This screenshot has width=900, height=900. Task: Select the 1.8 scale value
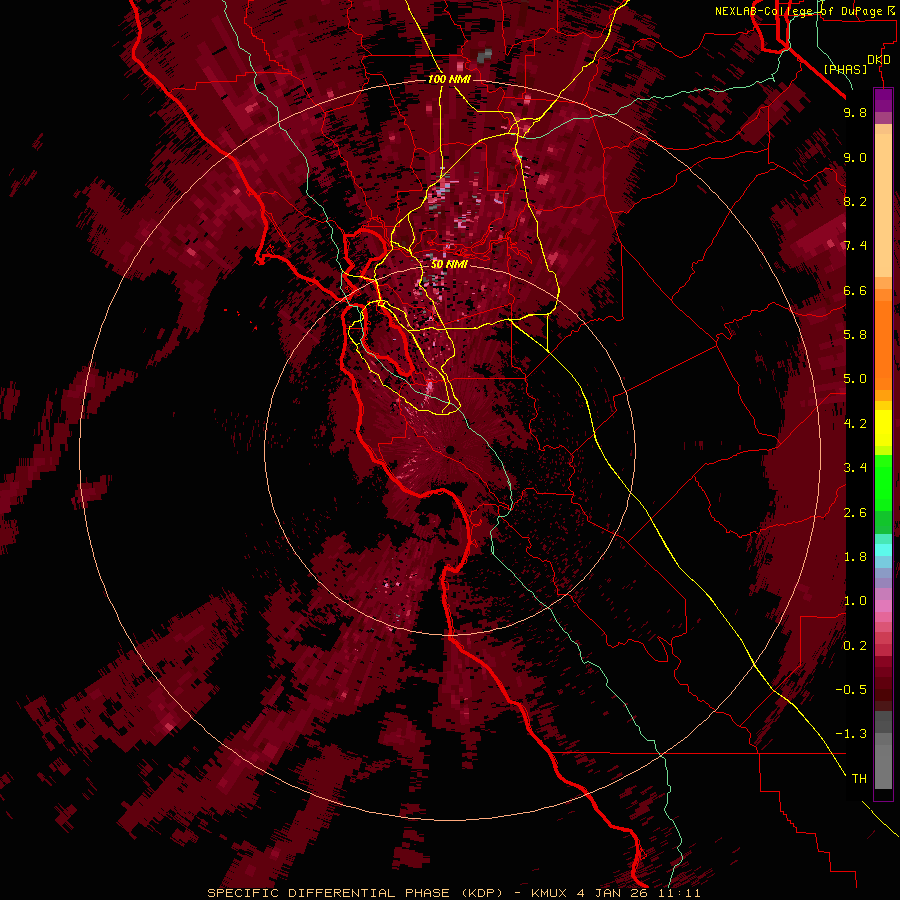pyautogui.click(x=855, y=557)
